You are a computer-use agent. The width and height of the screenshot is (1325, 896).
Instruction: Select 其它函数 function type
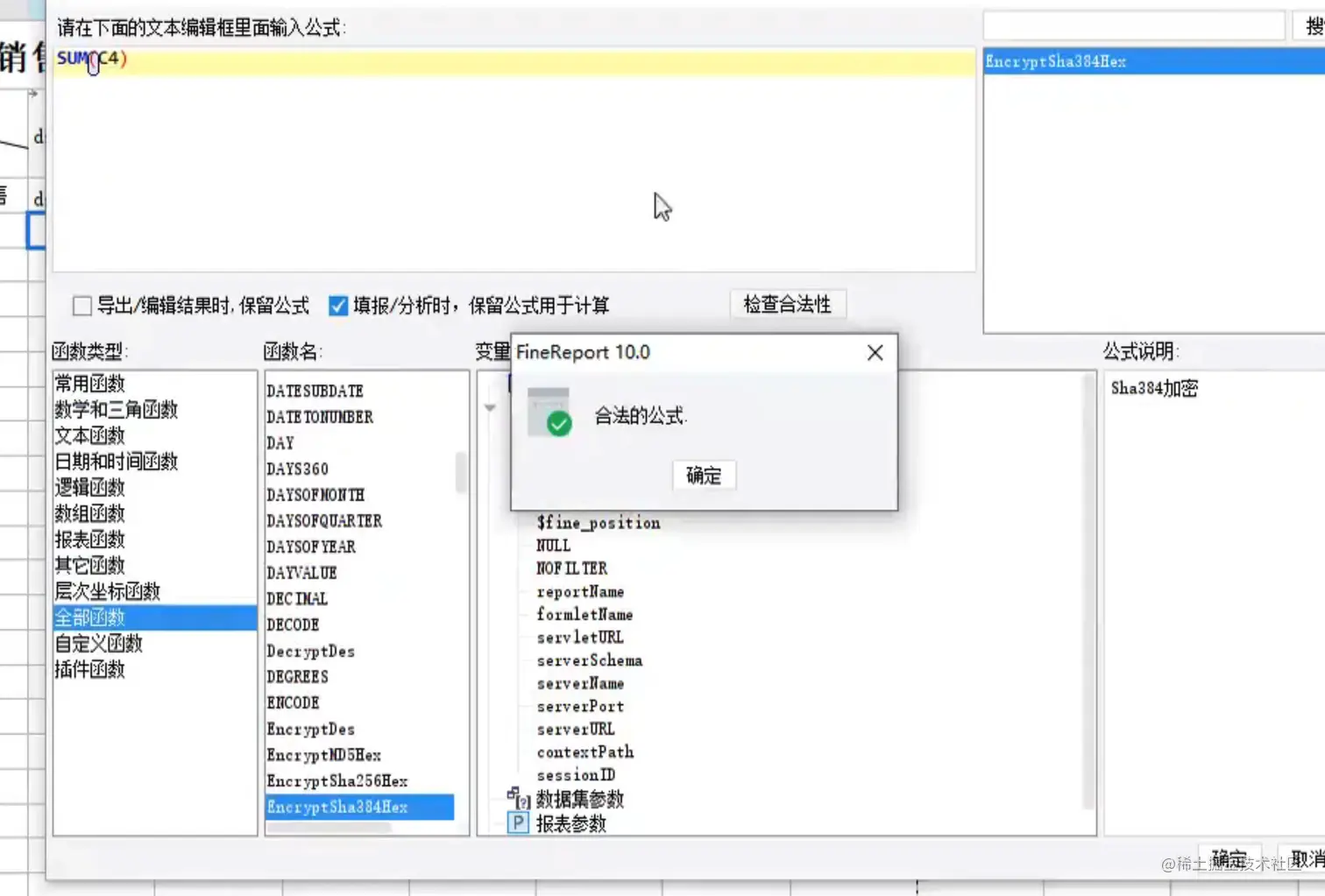154,565
